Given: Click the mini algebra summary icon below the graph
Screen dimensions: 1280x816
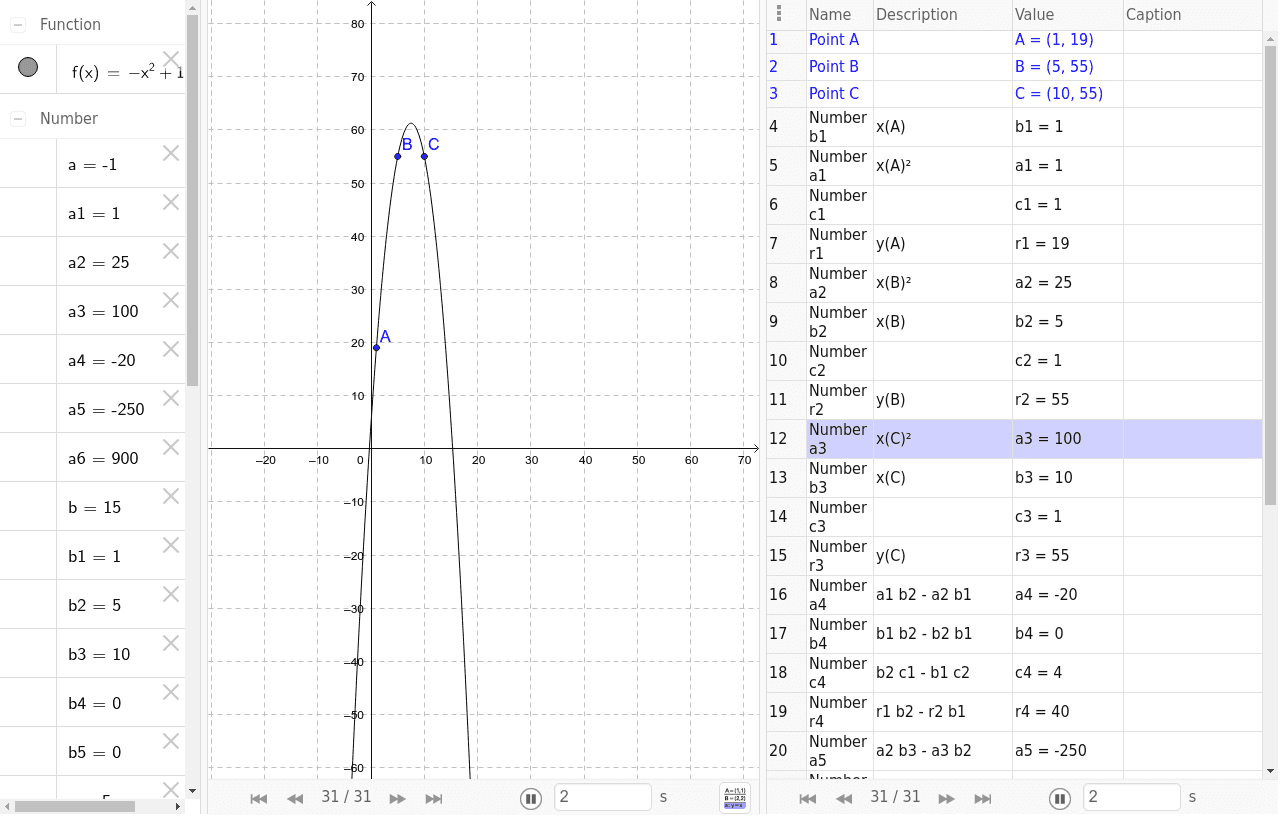Looking at the screenshot, I should tap(734, 796).
